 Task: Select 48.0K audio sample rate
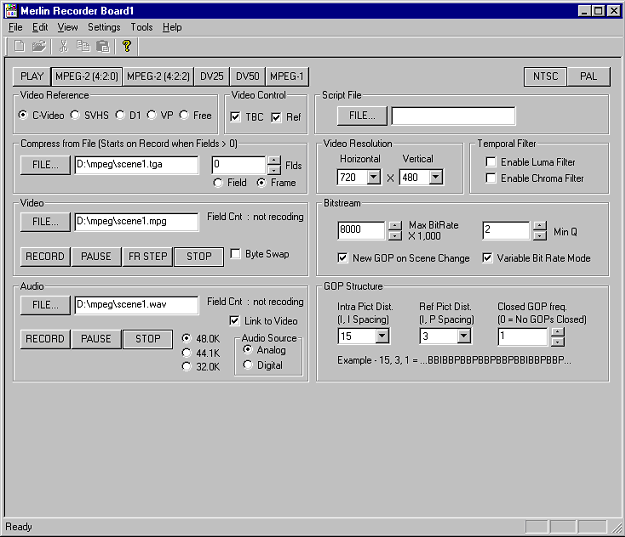pyautogui.click(x=201, y=338)
